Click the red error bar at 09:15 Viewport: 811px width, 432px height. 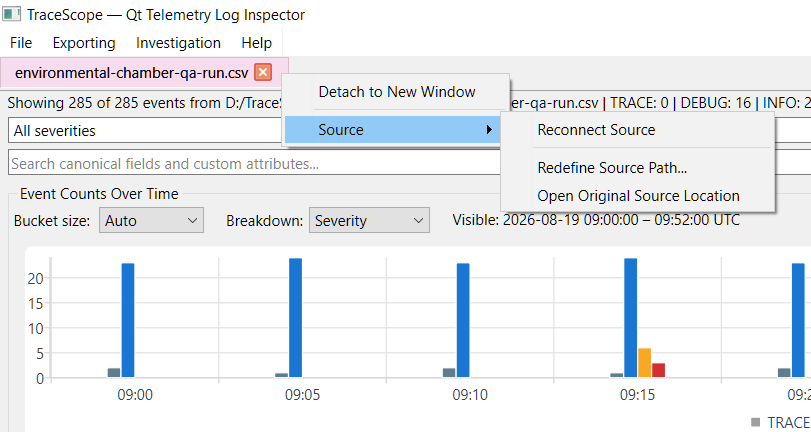[658, 370]
